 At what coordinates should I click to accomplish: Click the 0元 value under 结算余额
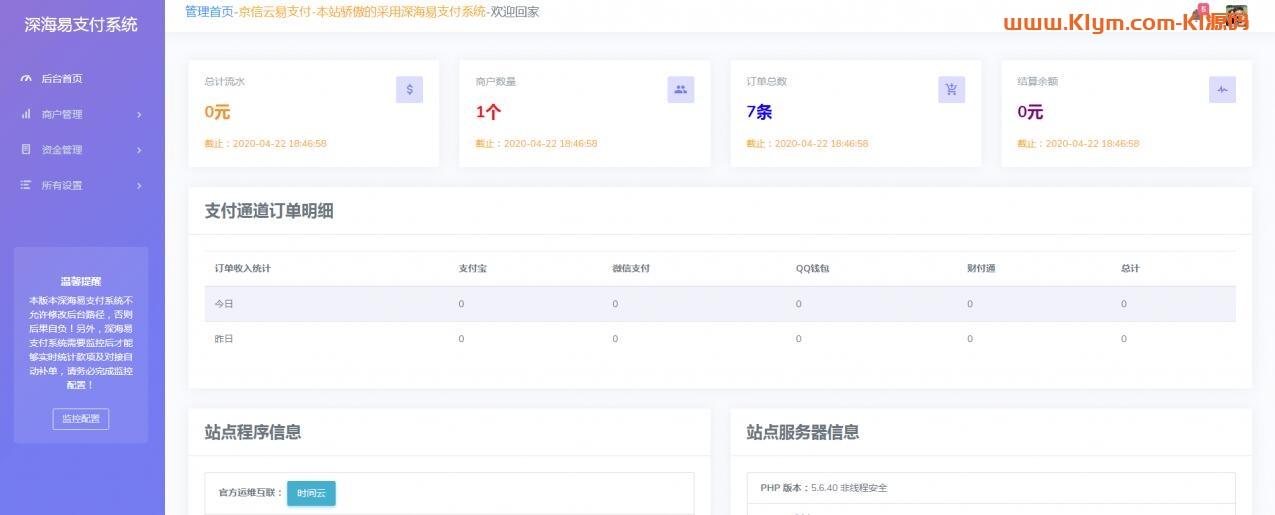point(1030,112)
